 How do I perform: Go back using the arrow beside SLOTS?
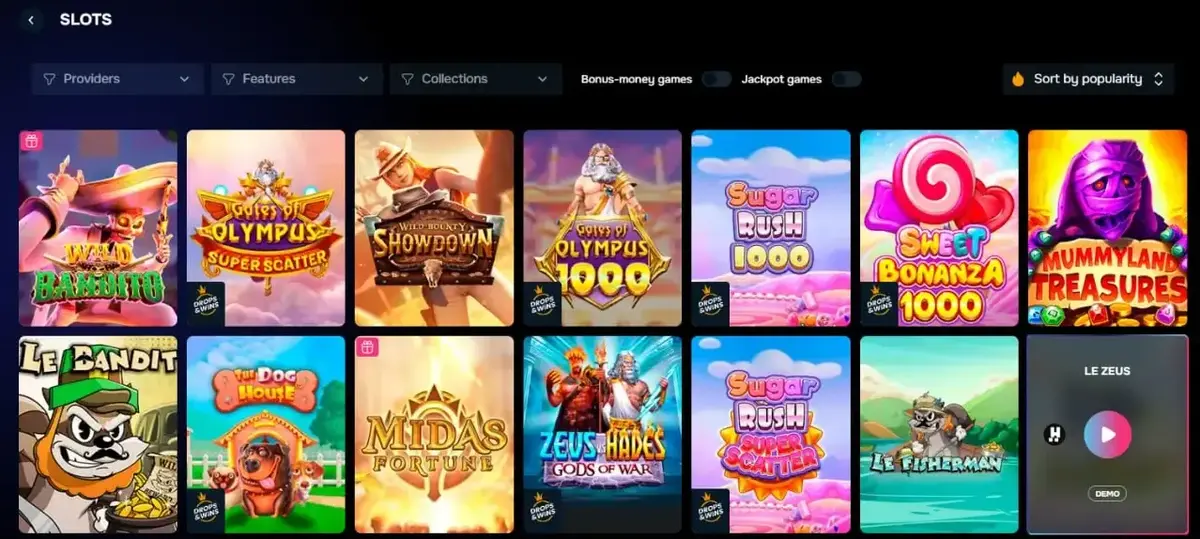point(32,20)
